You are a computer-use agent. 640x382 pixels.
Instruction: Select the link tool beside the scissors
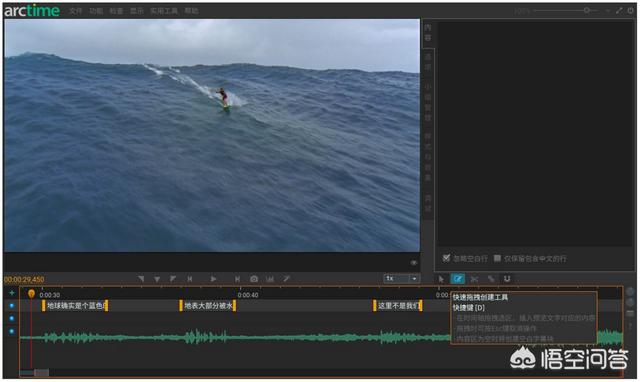[x=491, y=279]
